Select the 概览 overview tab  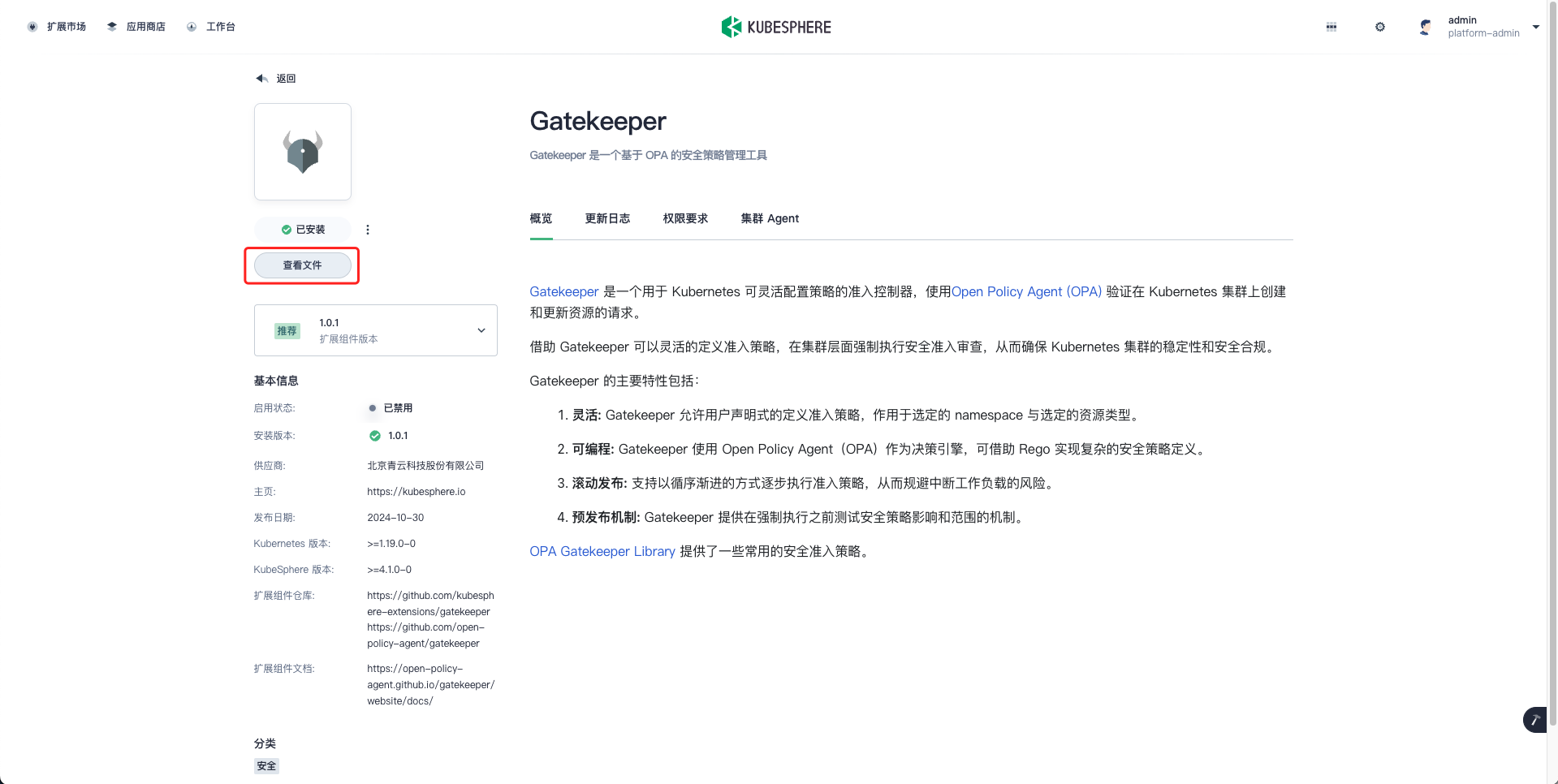coord(541,218)
